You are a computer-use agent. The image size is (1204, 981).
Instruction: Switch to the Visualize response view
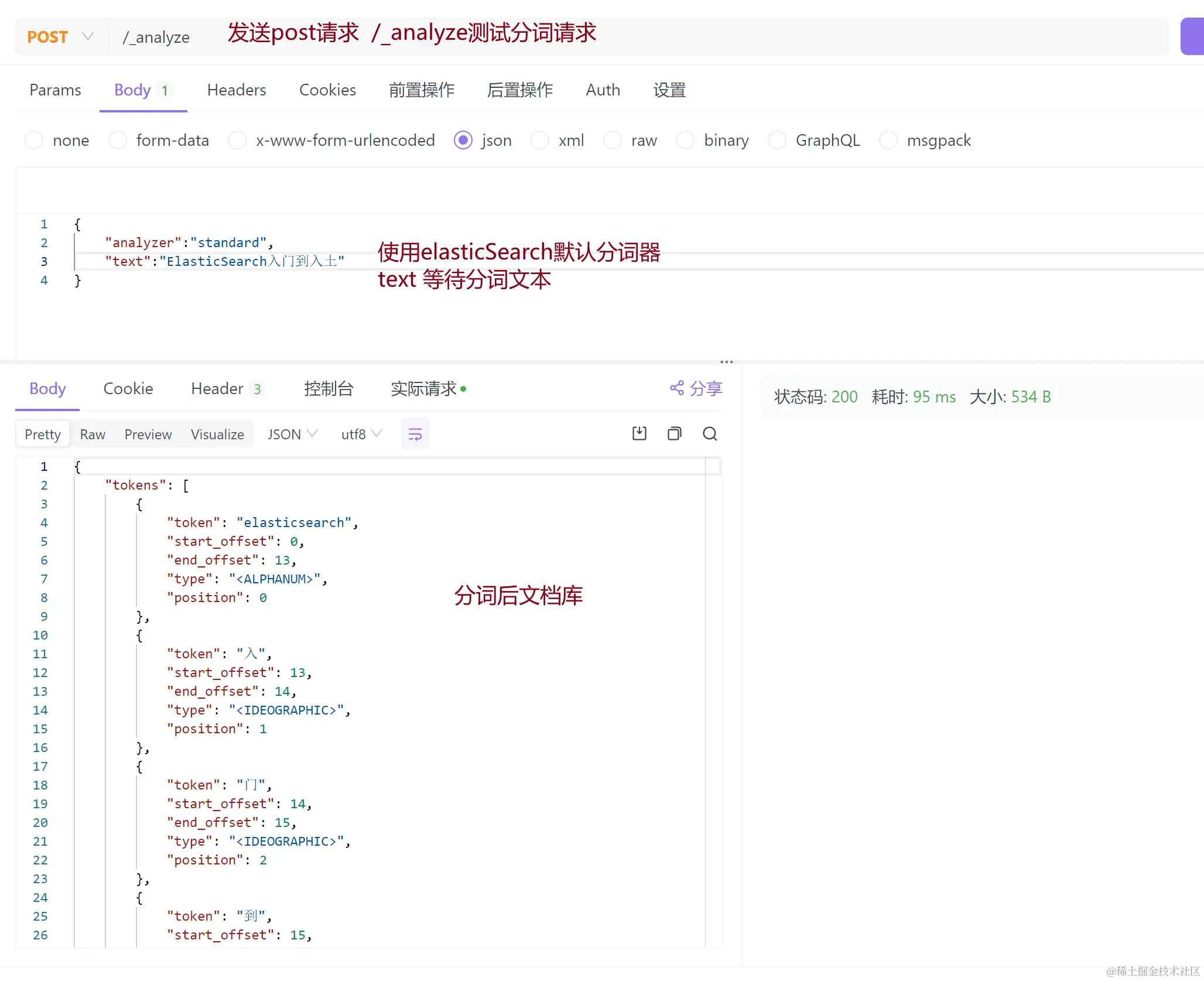(x=217, y=434)
